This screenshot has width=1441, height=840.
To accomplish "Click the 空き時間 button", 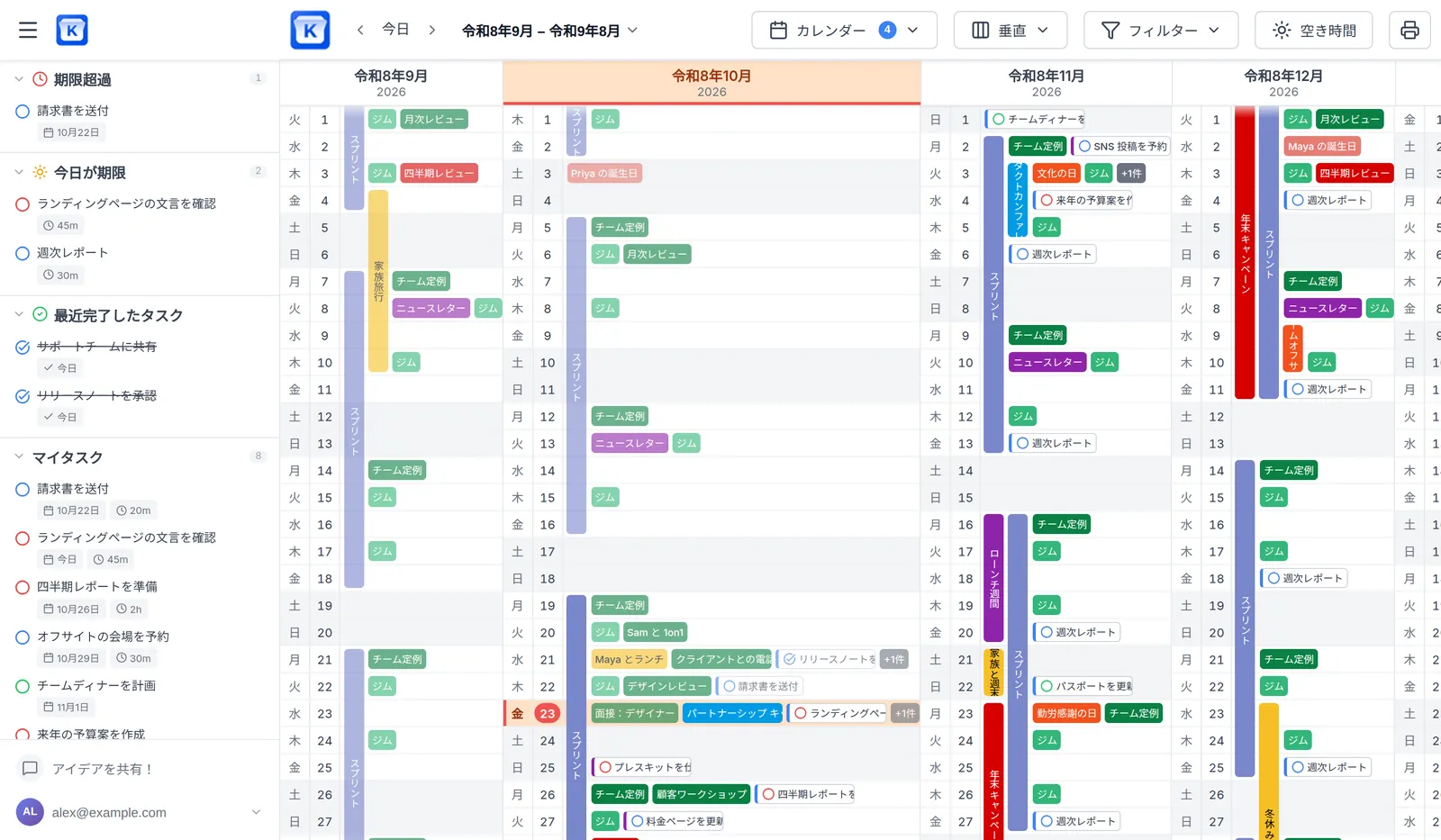I will coord(1314,31).
